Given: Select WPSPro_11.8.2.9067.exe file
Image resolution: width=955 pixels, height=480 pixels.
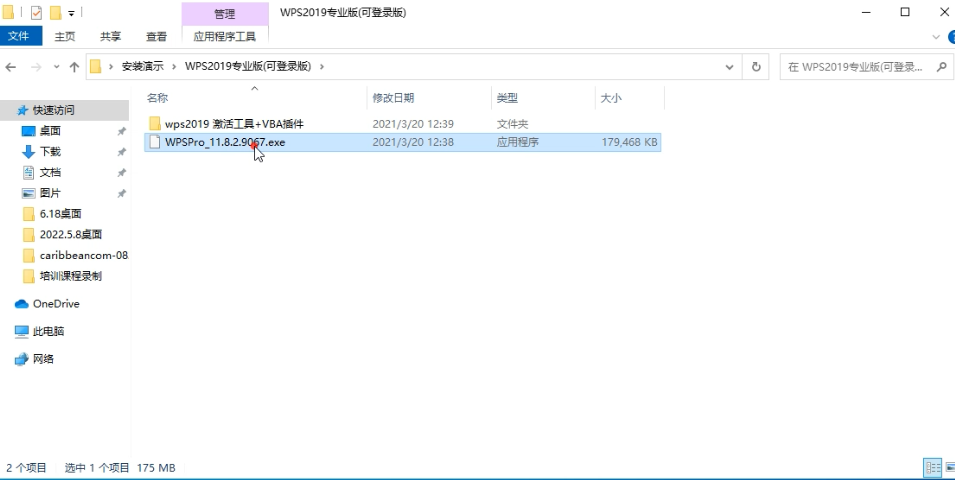Looking at the screenshot, I should click(403, 143).
